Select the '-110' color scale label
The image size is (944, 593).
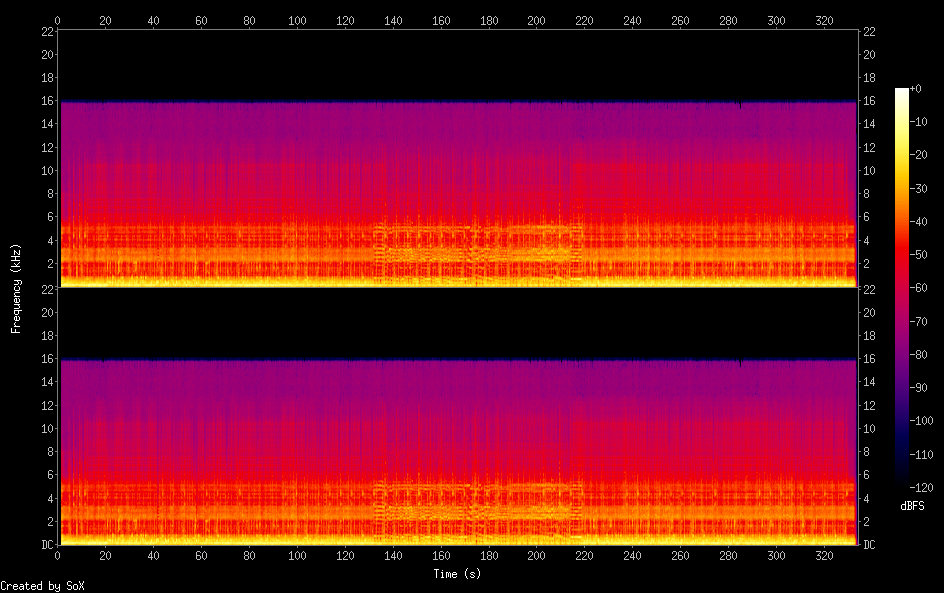pyautogui.click(x=922, y=455)
